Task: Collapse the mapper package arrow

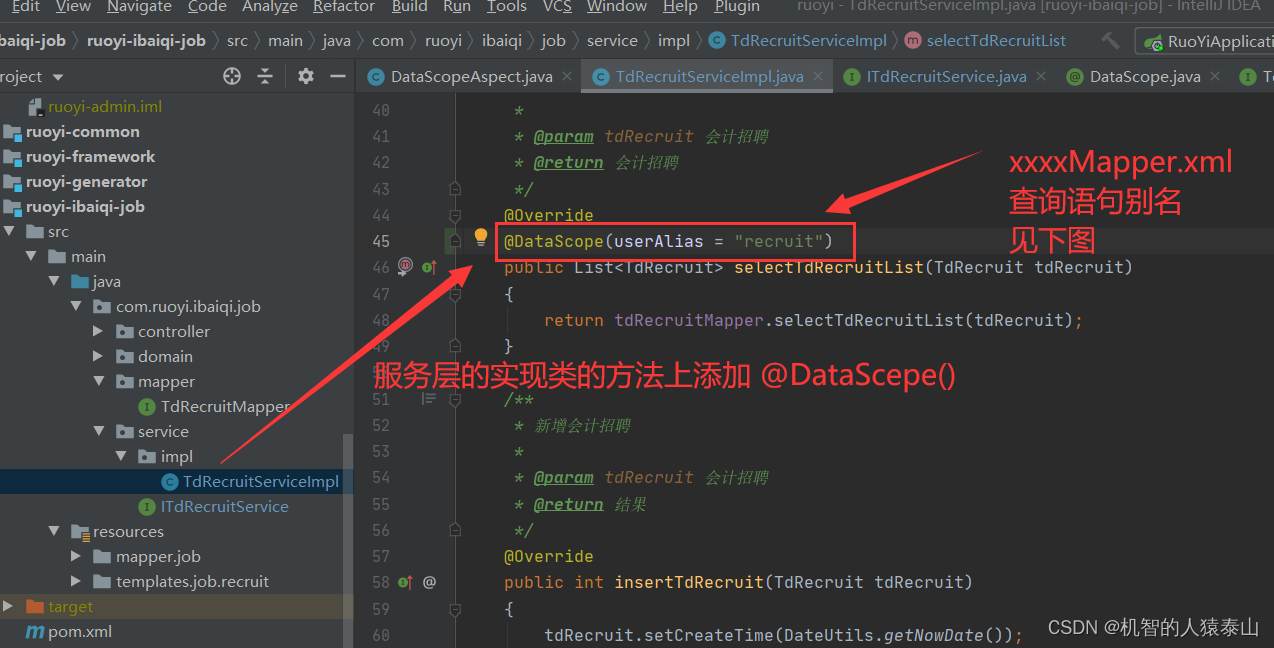Action: tap(98, 381)
